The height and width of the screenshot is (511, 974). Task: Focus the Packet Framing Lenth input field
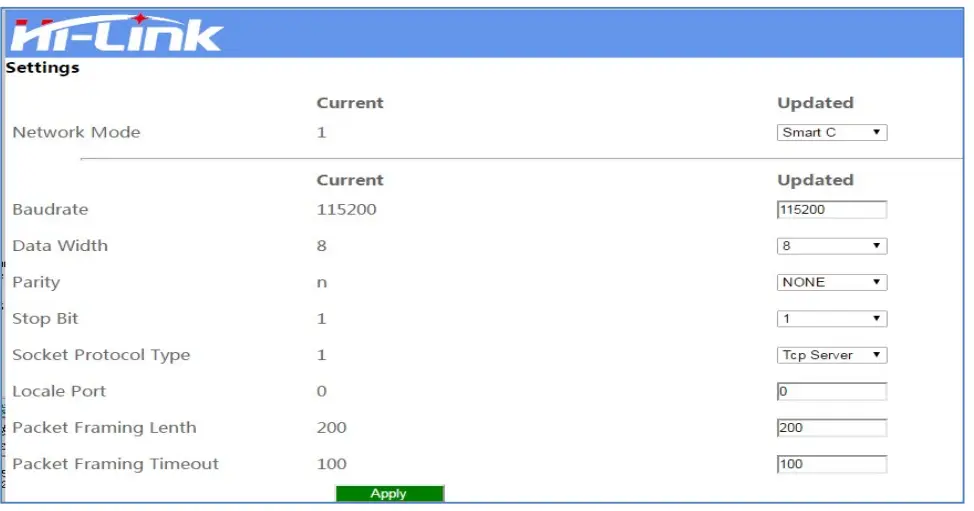pyautogui.click(x=832, y=428)
